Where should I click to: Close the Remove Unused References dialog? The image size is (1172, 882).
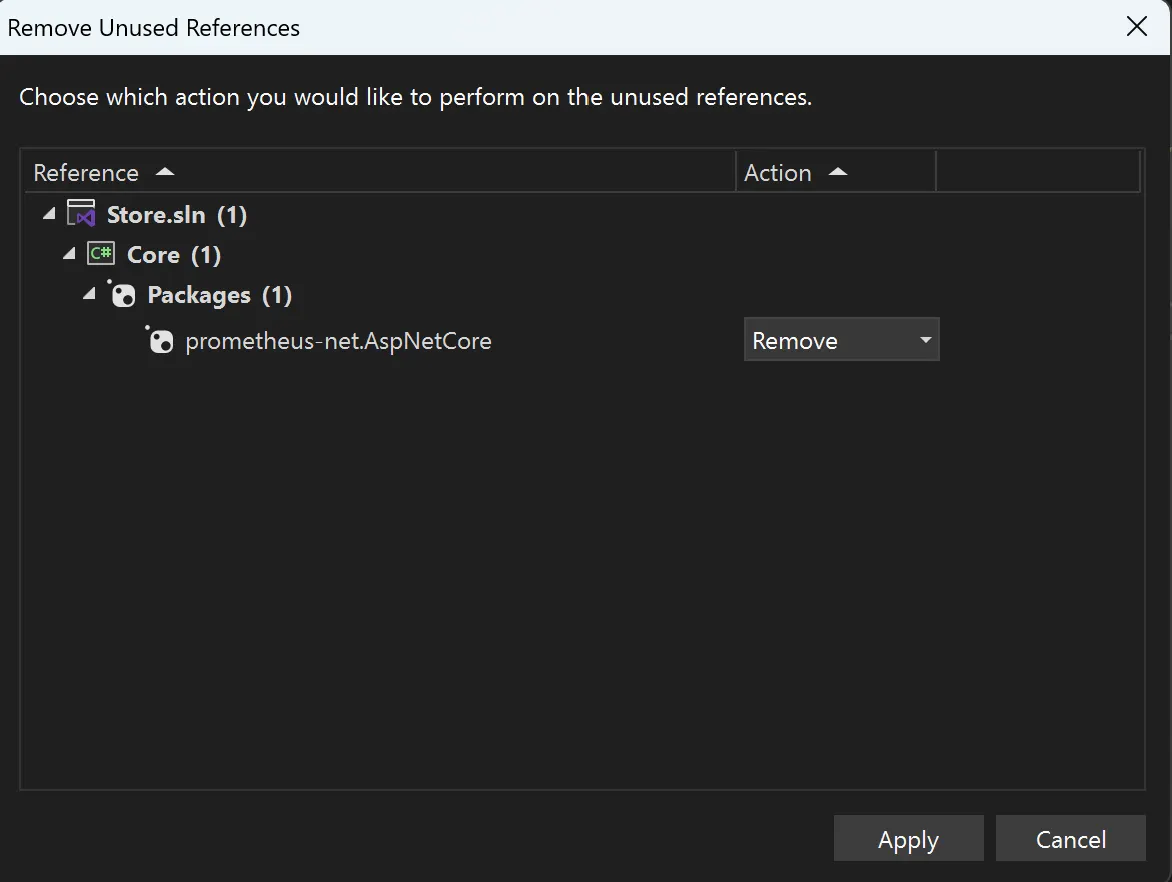click(x=1137, y=27)
